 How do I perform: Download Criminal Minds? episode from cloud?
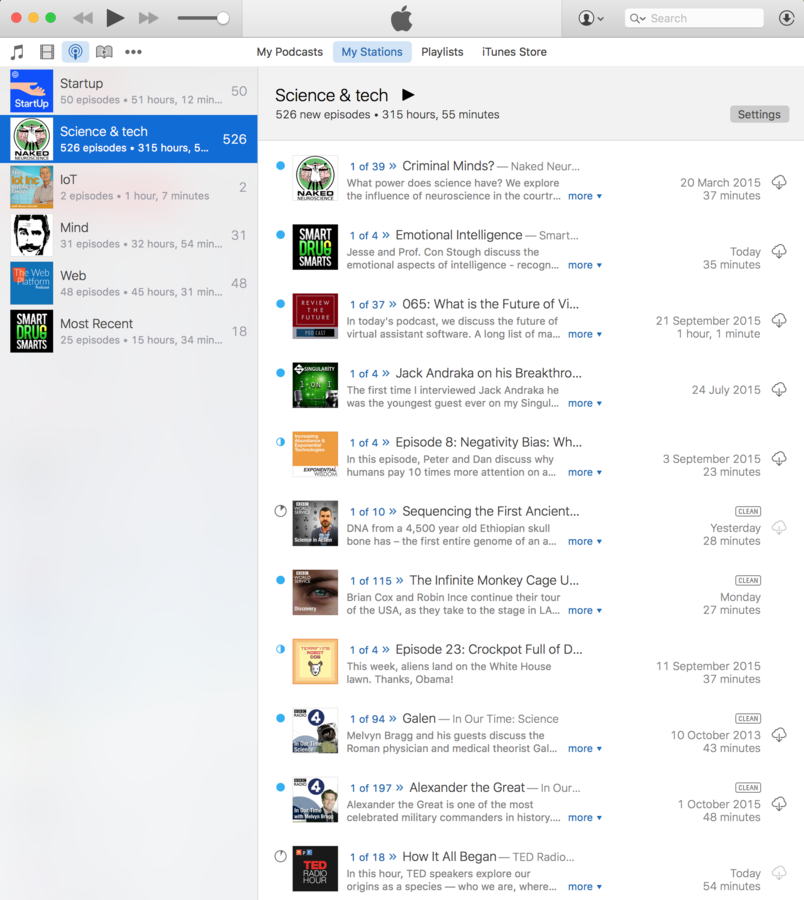pos(779,183)
